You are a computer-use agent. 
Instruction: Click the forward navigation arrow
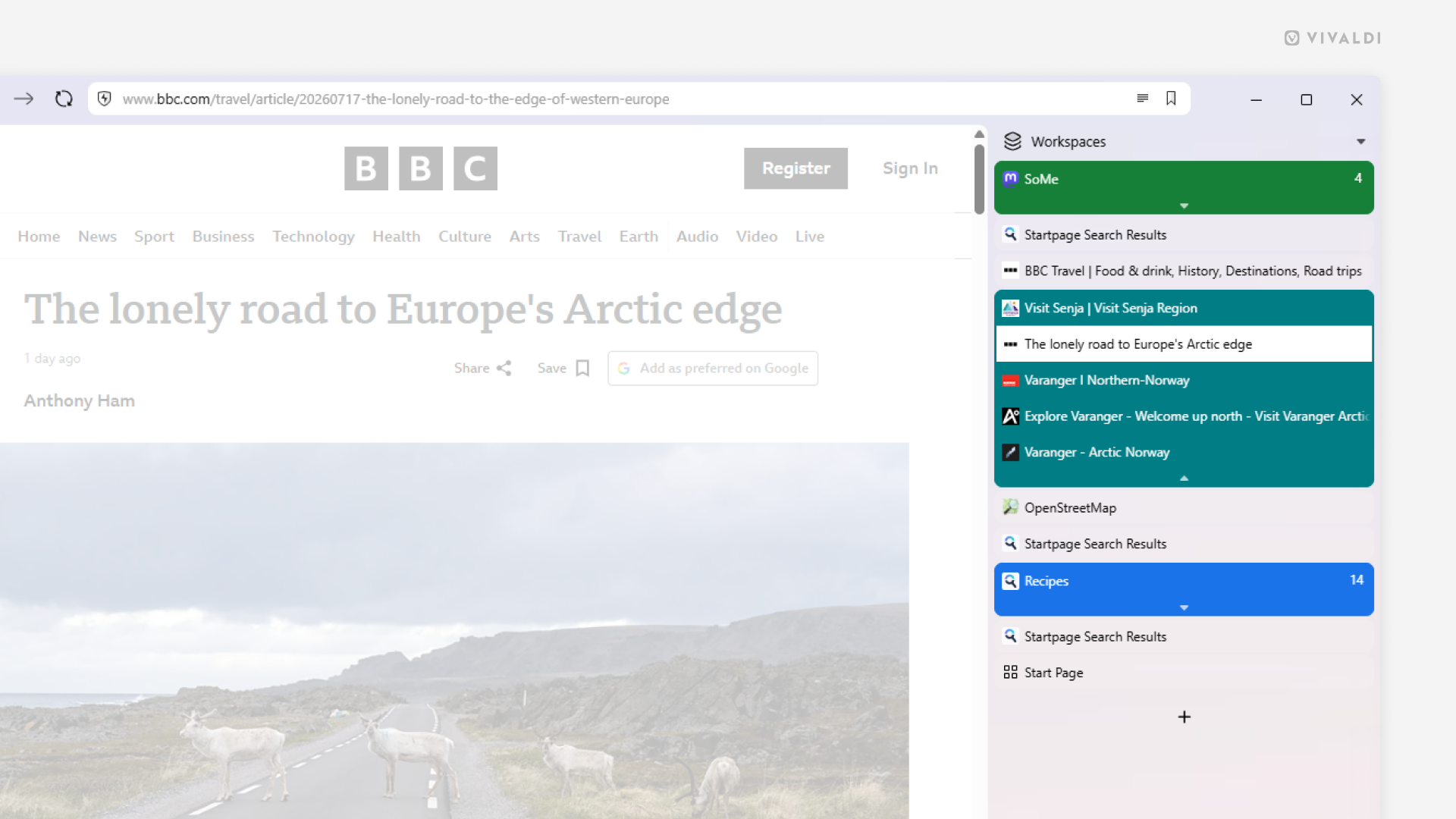point(24,99)
